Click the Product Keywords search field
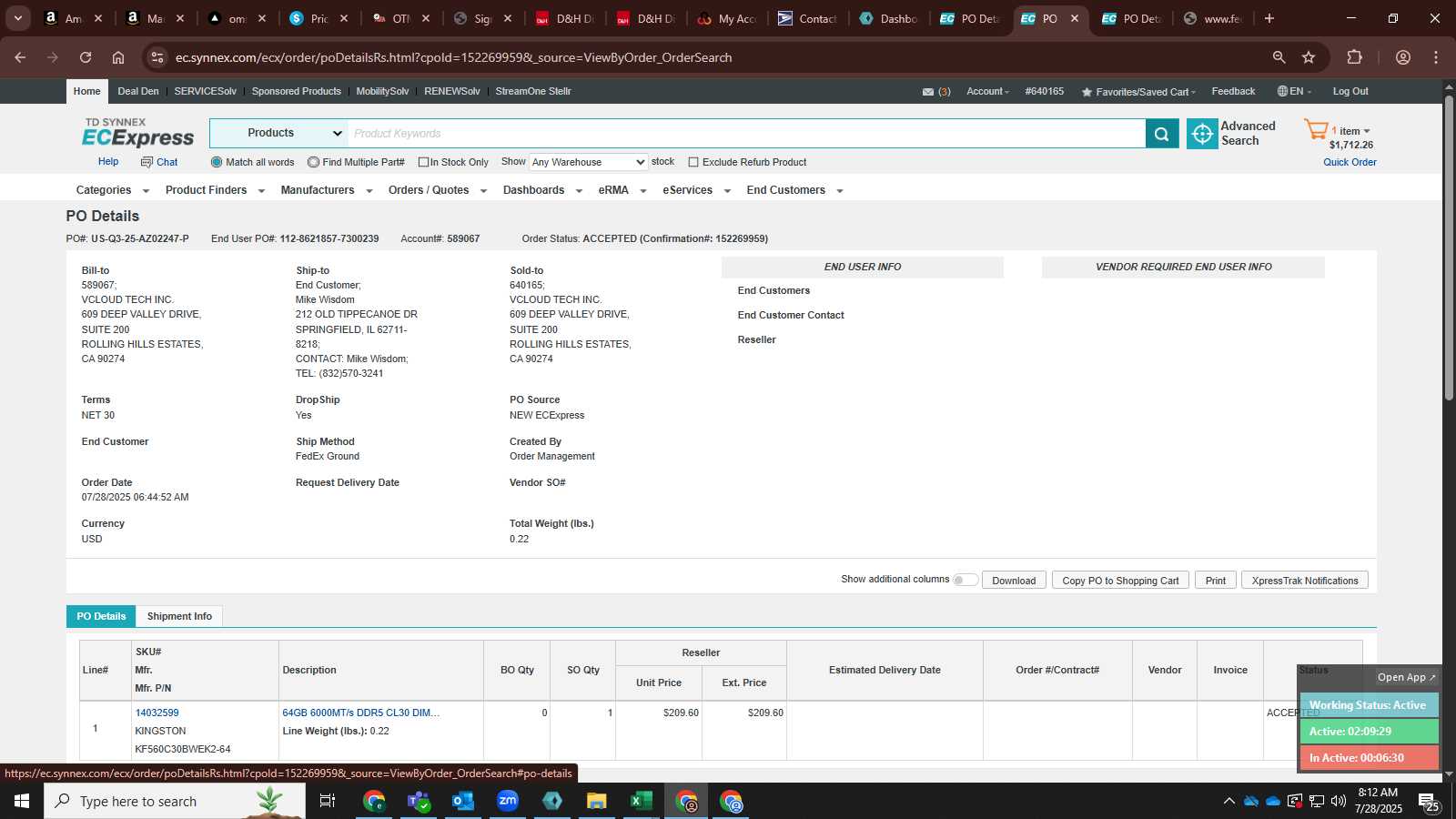 [x=746, y=133]
